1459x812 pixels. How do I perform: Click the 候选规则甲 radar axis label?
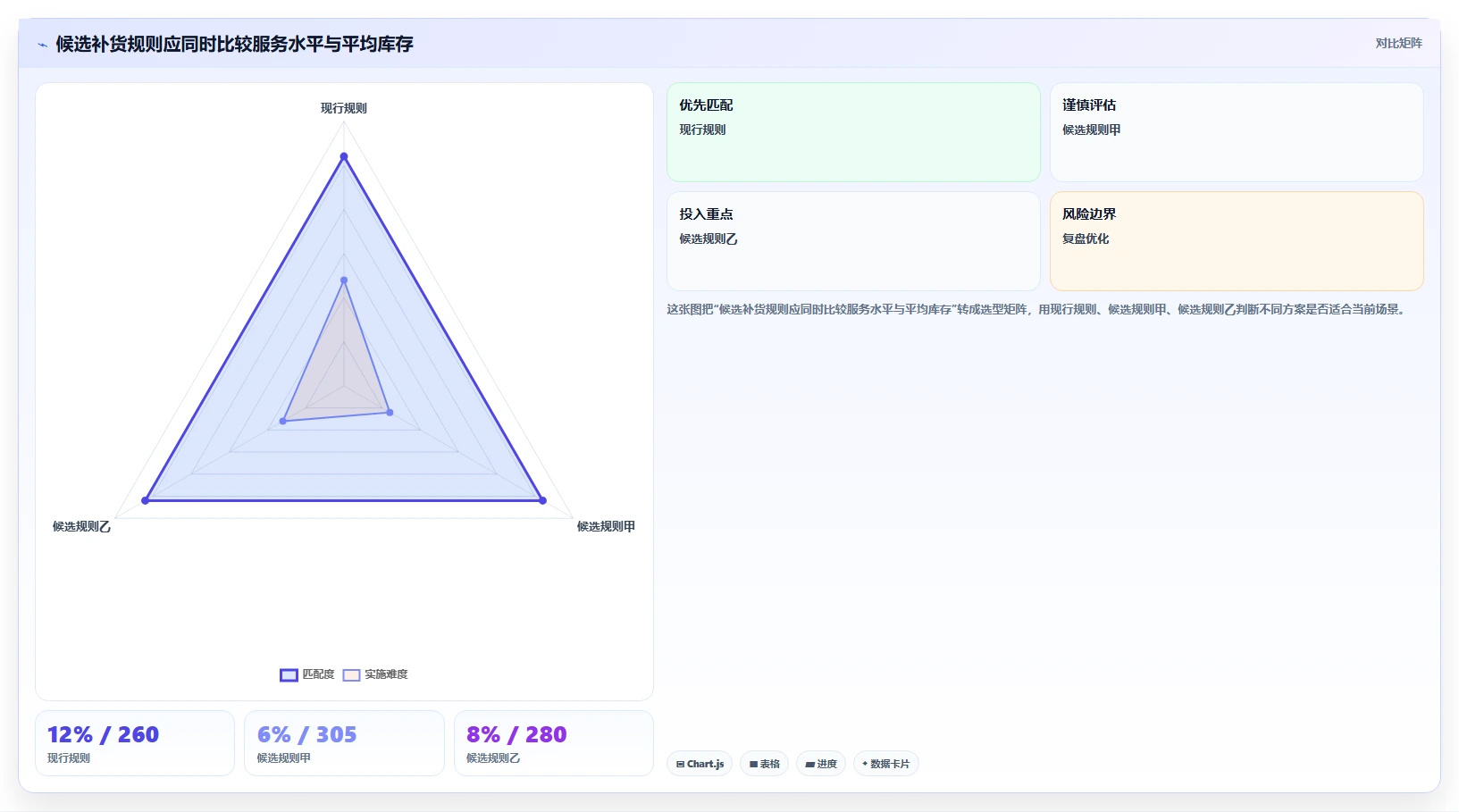pos(606,527)
